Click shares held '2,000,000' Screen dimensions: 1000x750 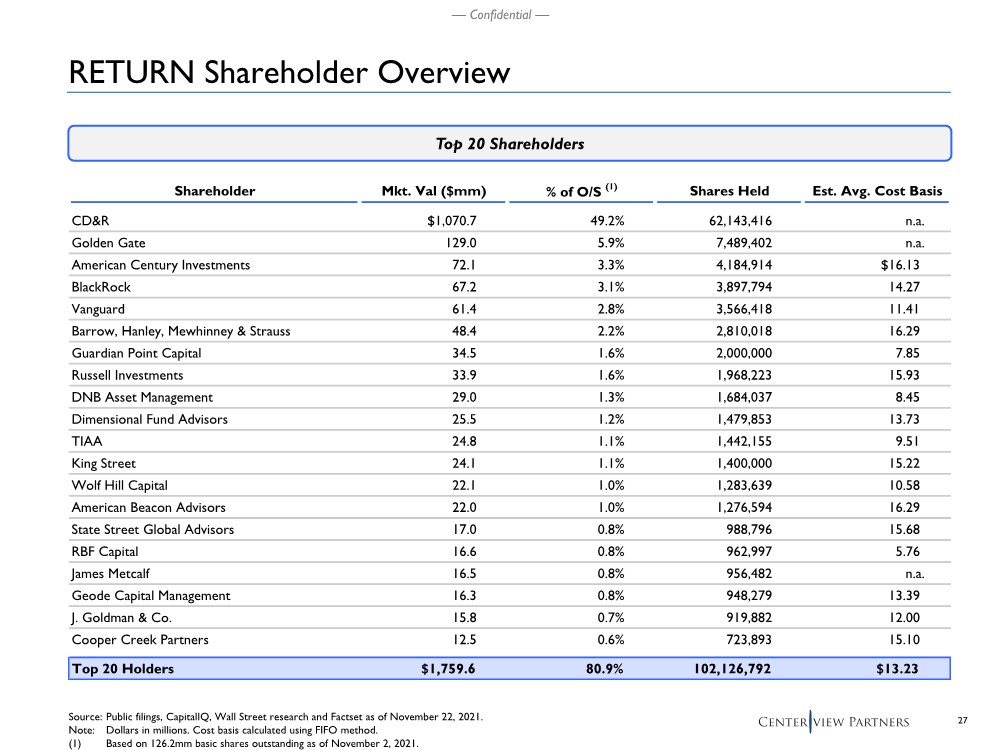tap(744, 353)
